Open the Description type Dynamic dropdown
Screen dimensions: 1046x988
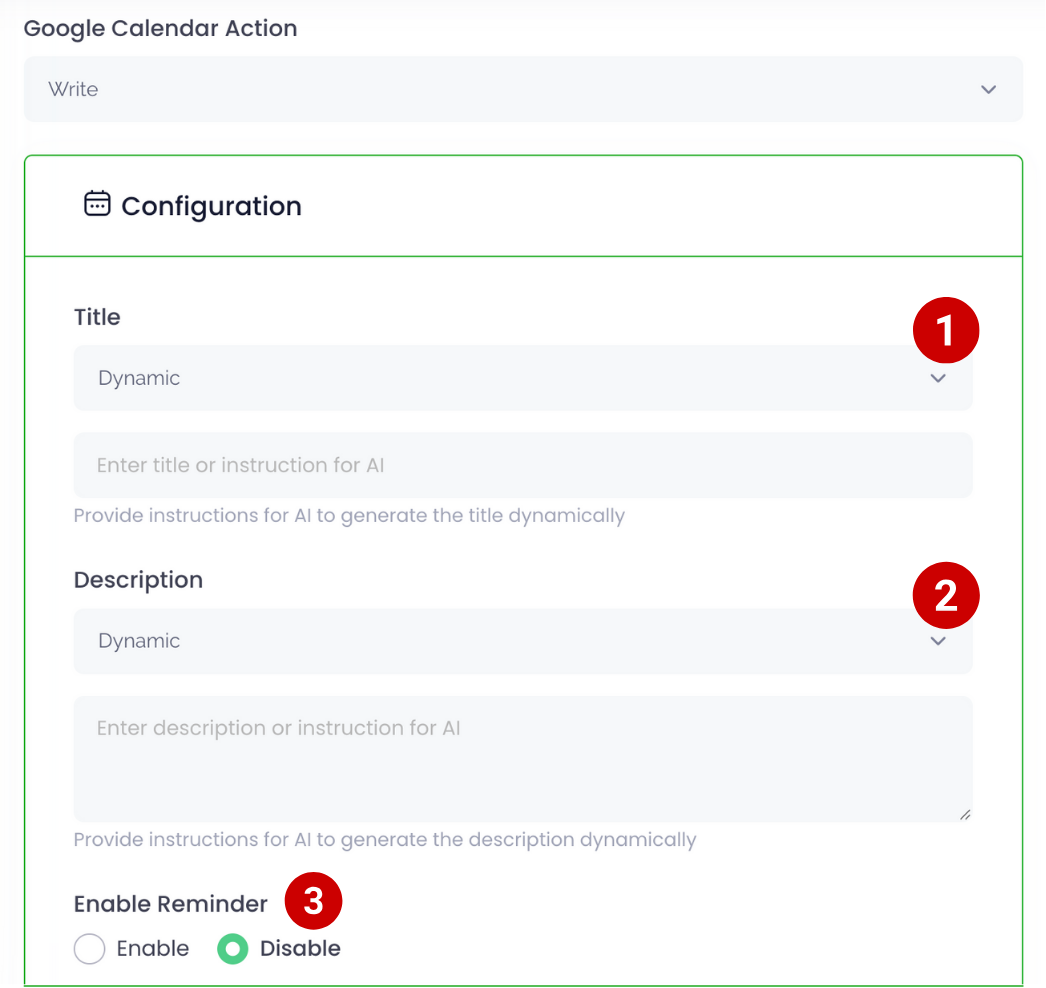click(x=500, y=642)
